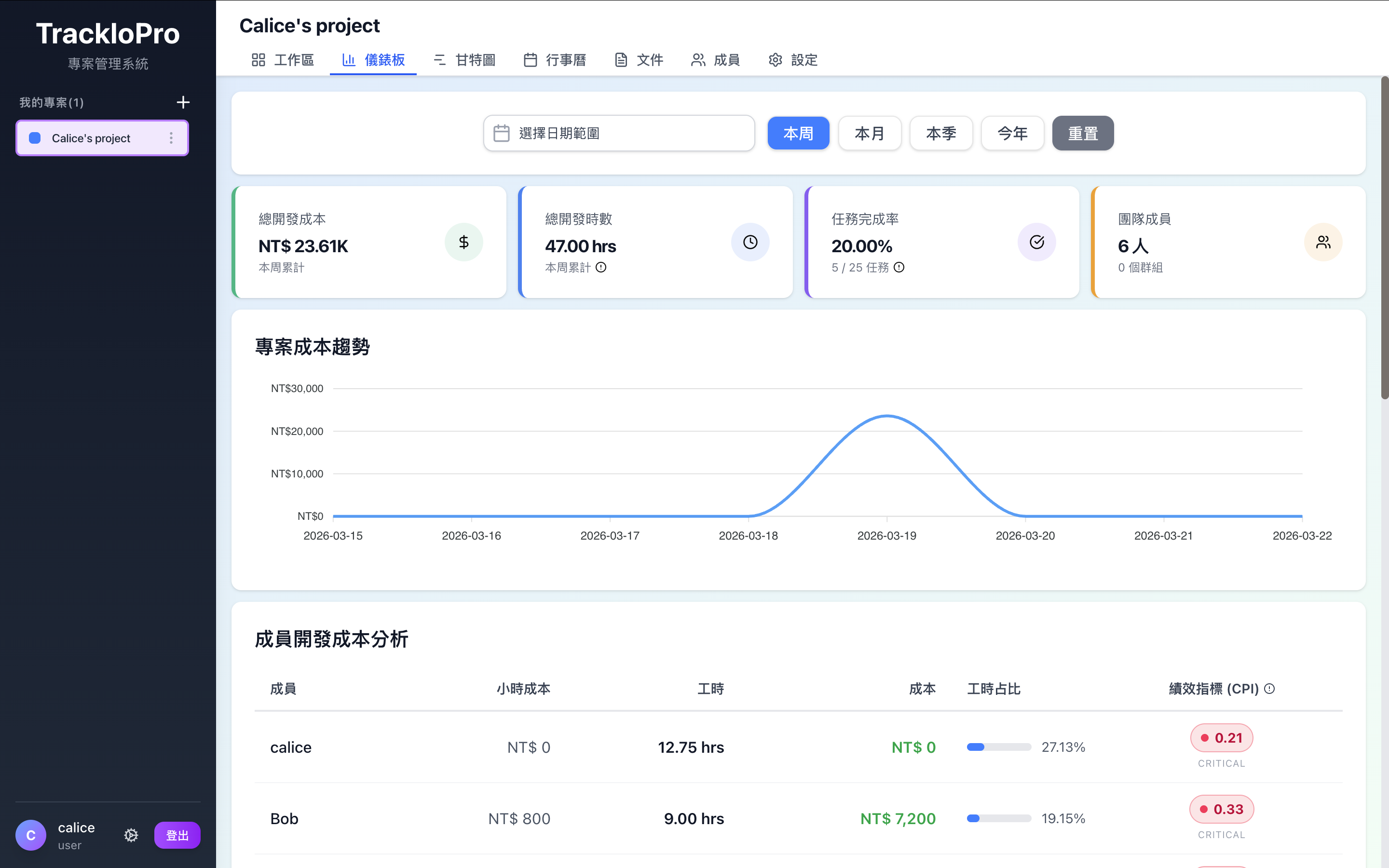Click the info icon next to 5 / 25 任務

(x=899, y=267)
